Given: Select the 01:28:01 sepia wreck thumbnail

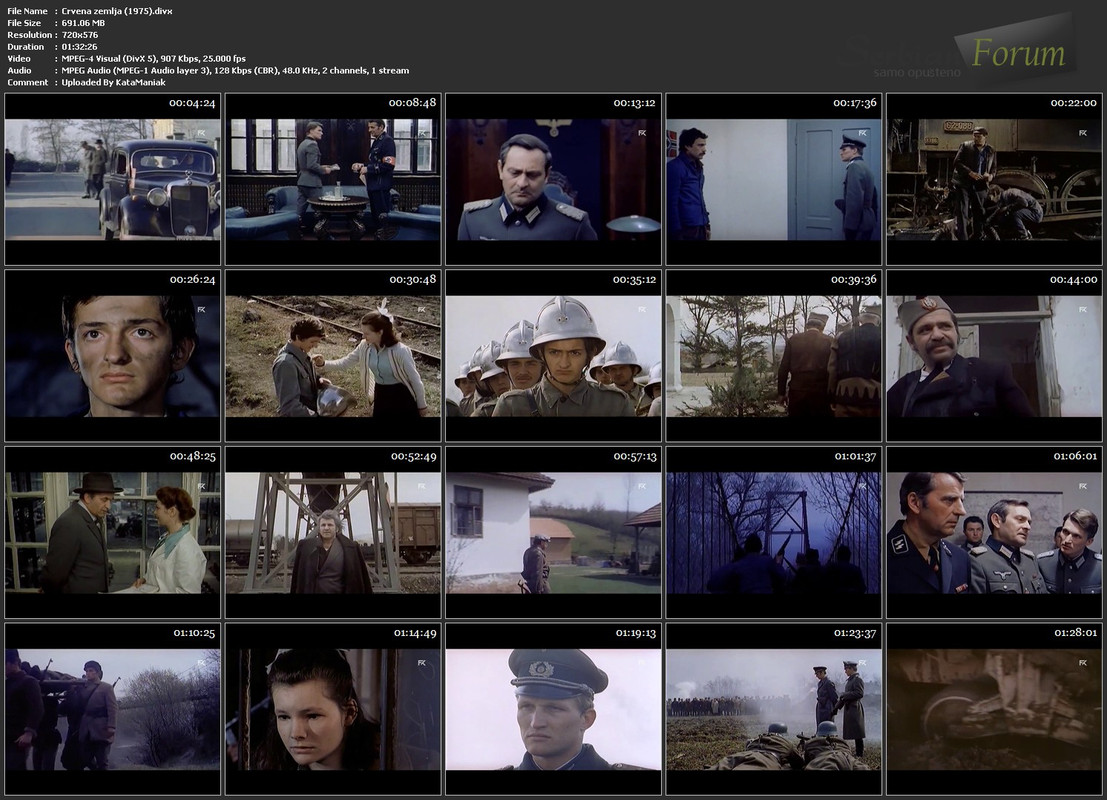Looking at the screenshot, I should pos(994,709).
